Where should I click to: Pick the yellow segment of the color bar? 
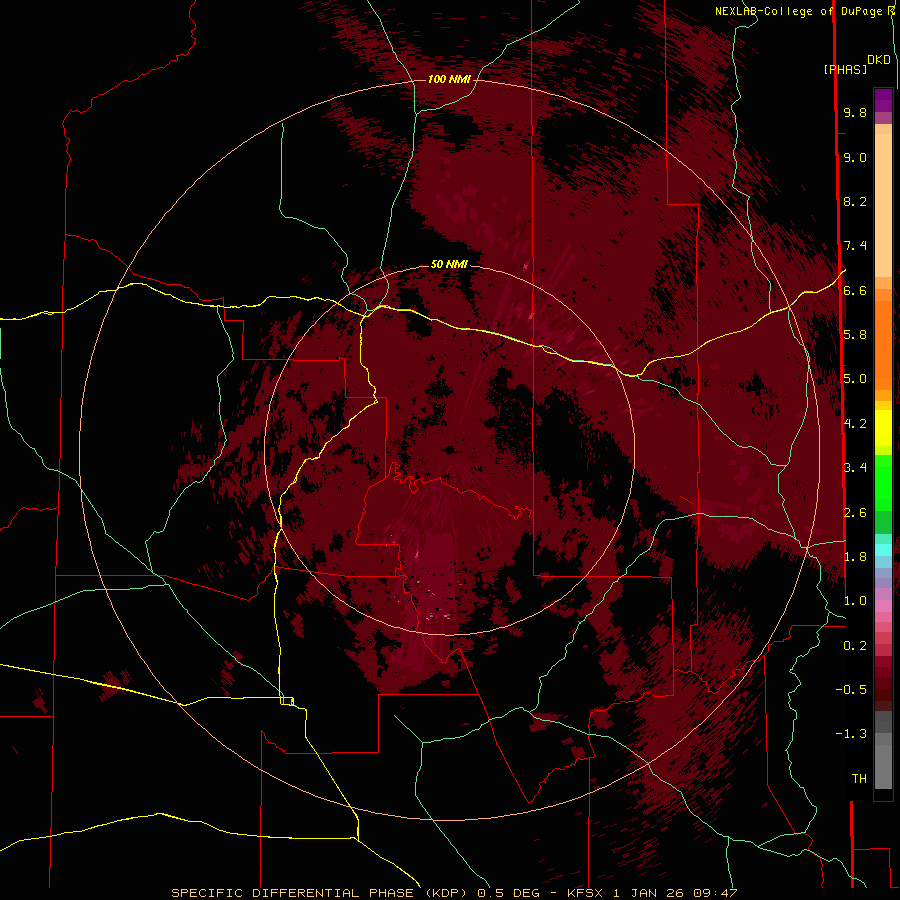[883, 428]
